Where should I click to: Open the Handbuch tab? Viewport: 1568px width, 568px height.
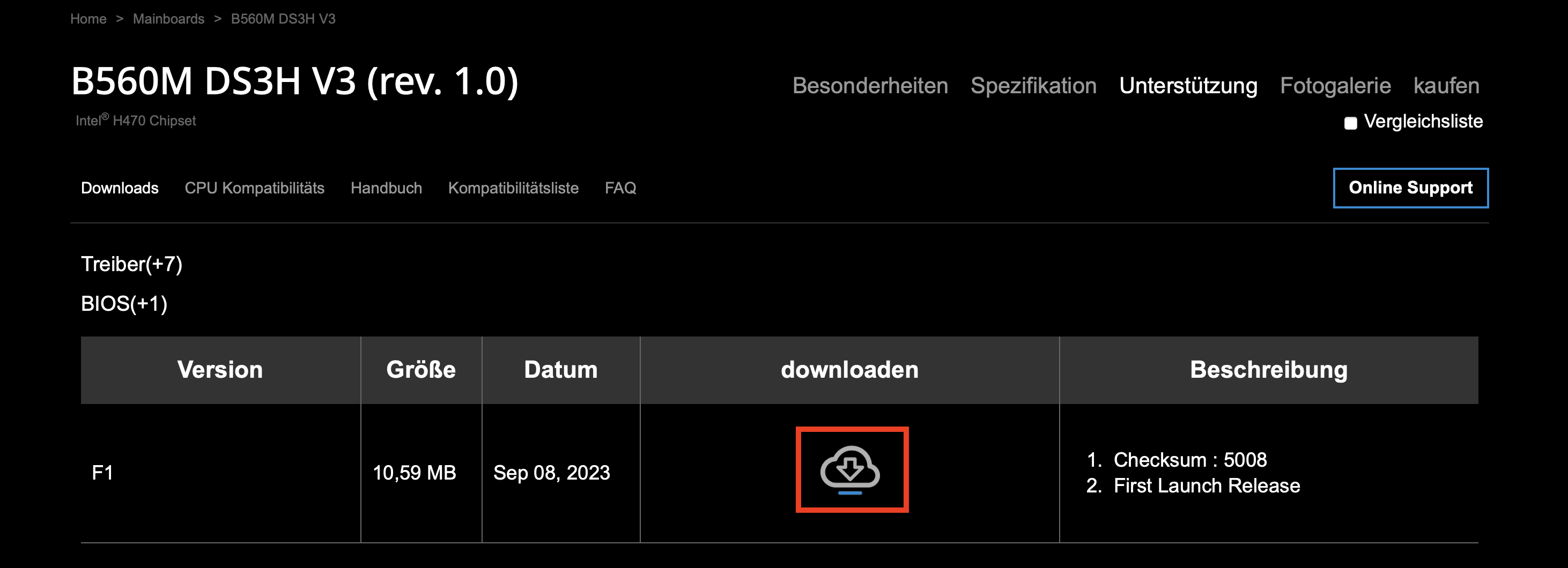386,188
